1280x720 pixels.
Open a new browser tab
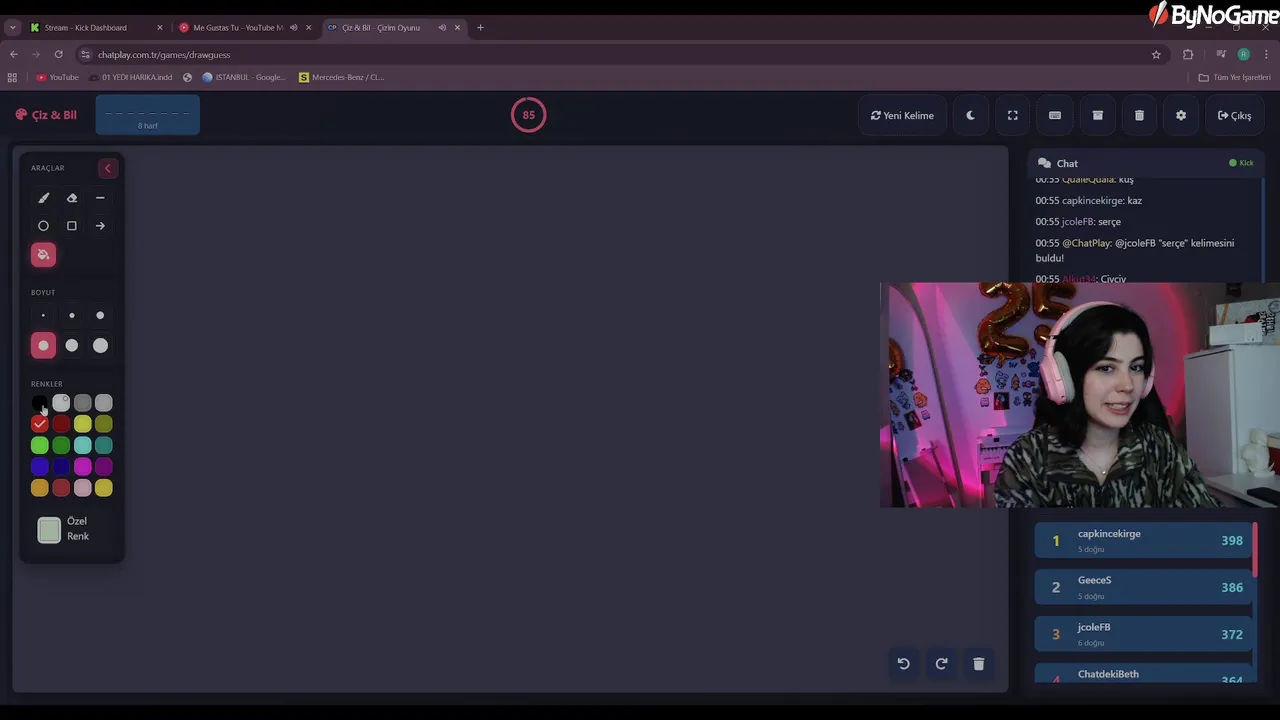point(480,28)
